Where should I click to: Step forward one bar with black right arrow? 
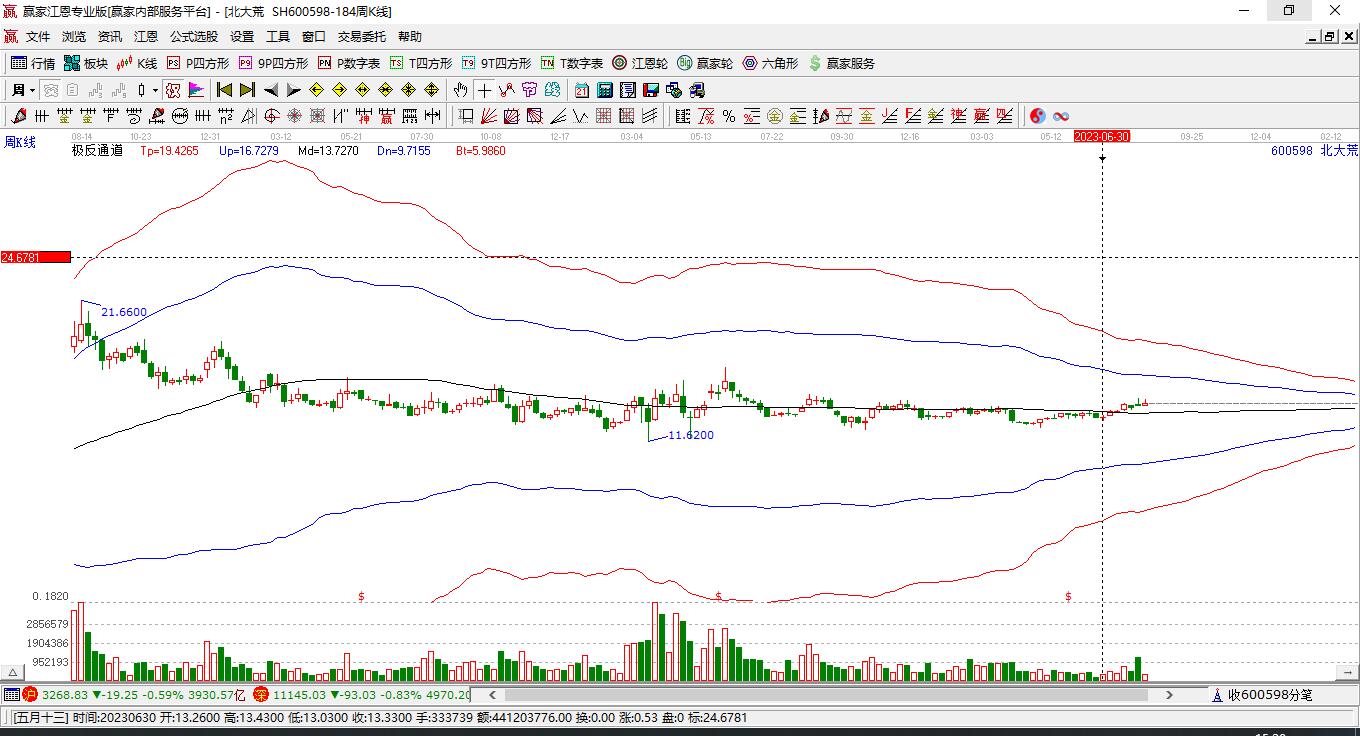293,90
